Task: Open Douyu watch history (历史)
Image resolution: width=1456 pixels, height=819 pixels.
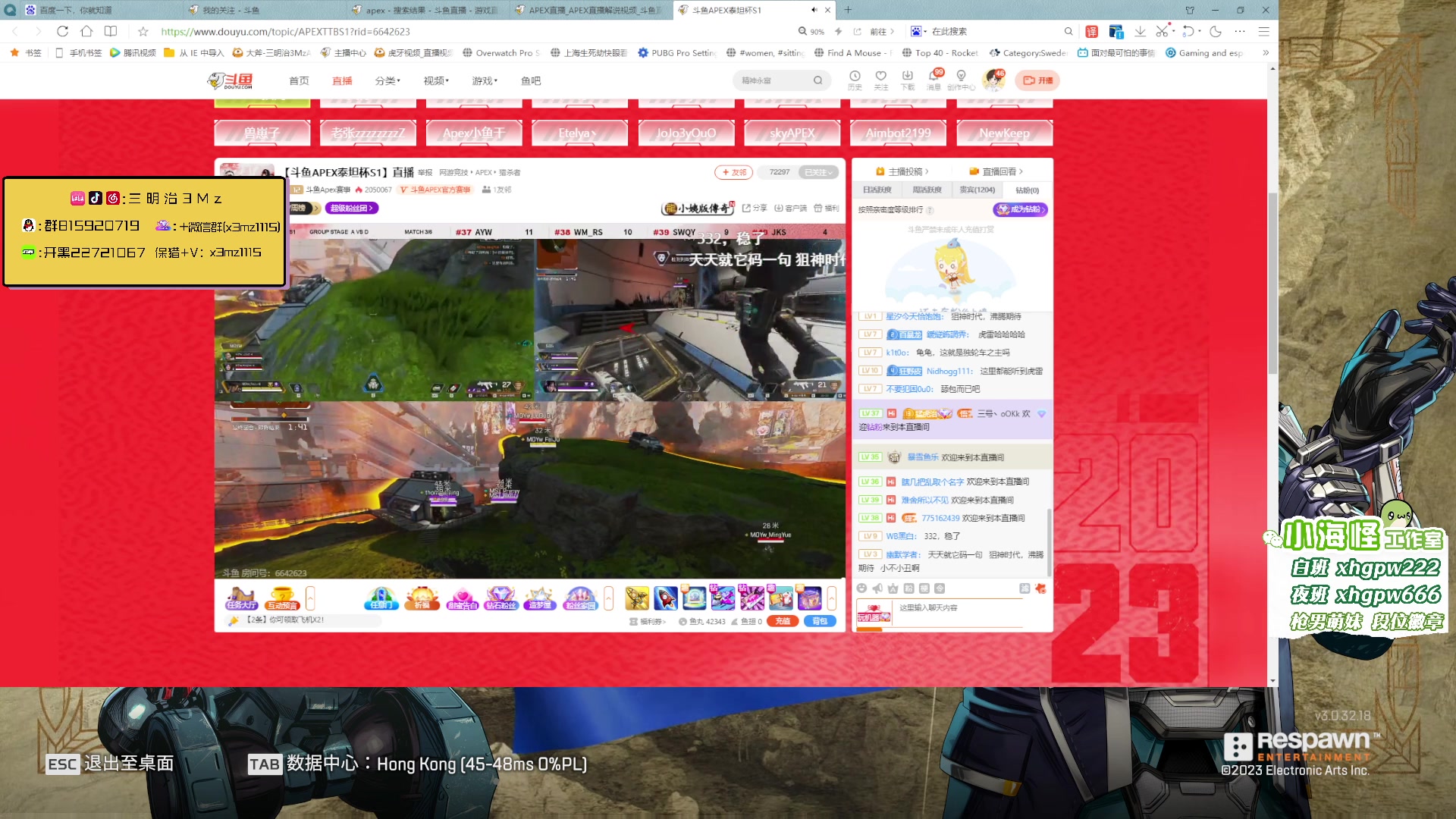Action: tap(855, 80)
